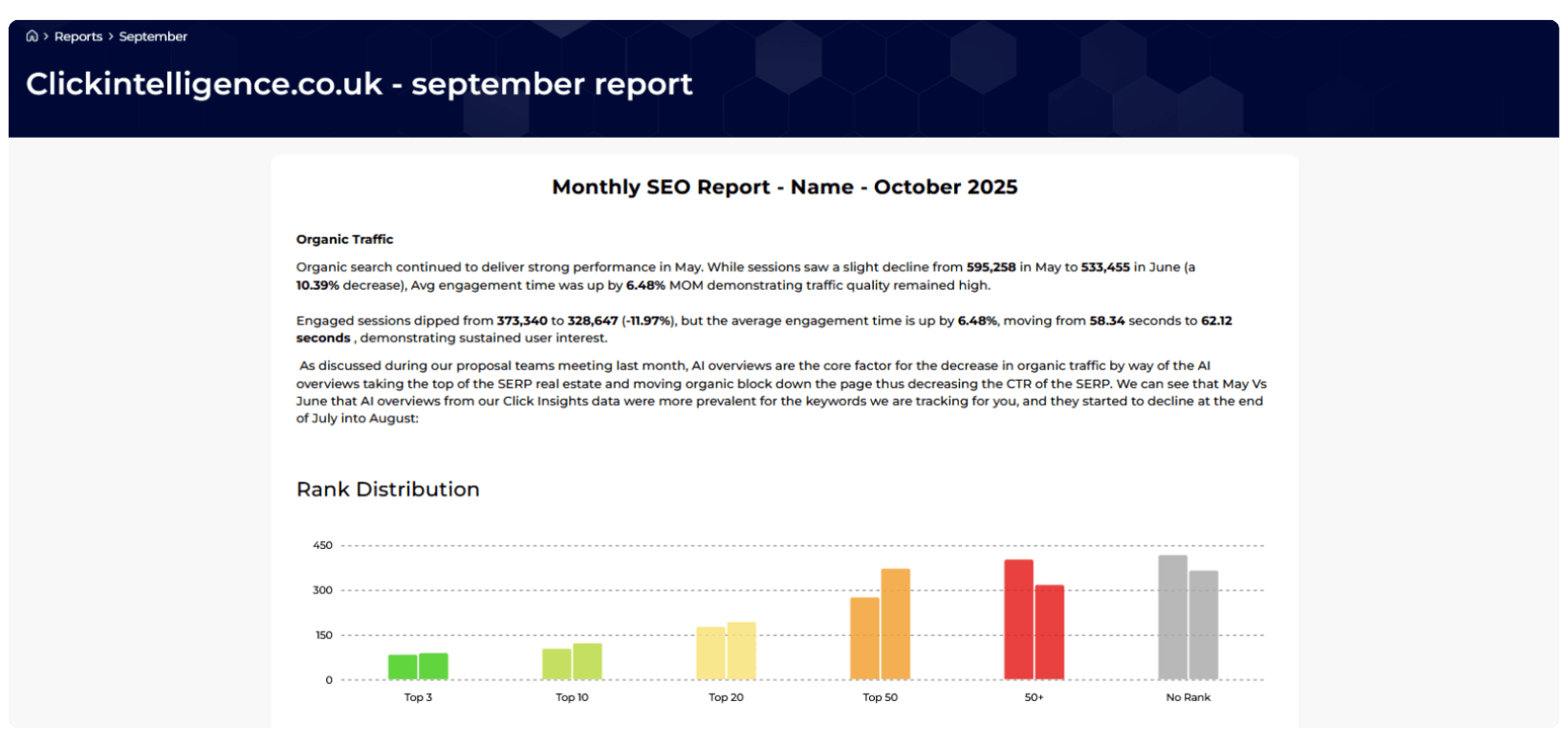The width and height of the screenshot is (1568, 748).
Task: Click the taller orange Top 50 bar
Action: tap(896, 625)
